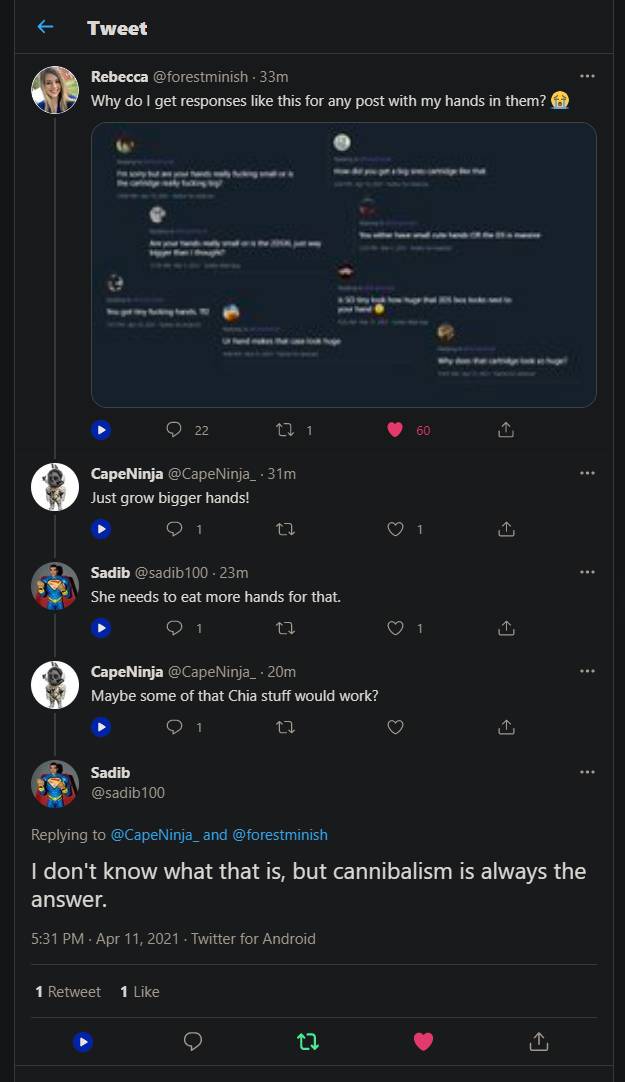Retweet Rebecca's hands tweet
Image resolution: width=625 pixels, height=1082 pixels.
coord(284,429)
